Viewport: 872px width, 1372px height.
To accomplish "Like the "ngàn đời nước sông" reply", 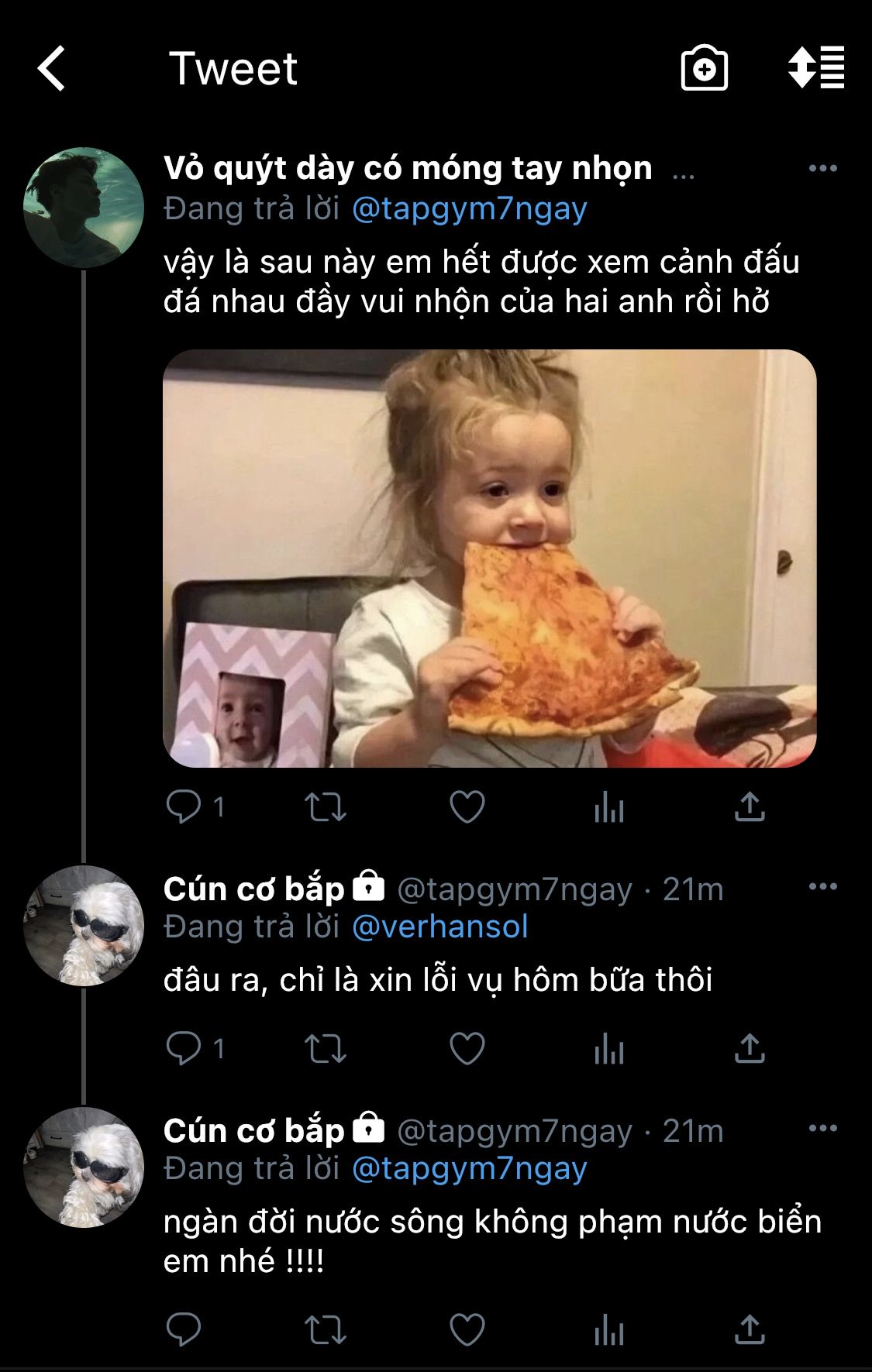I will click(x=467, y=1331).
